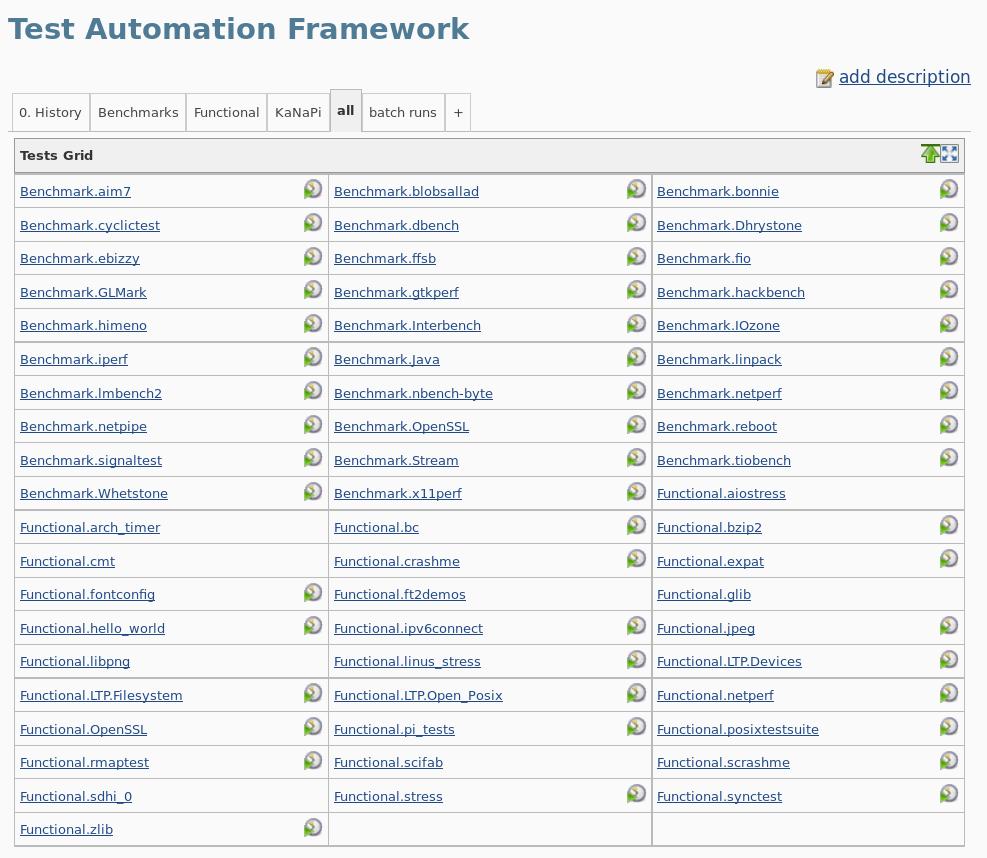
Task: Open the Benchmarks view tab
Action: [x=138, y=113]
